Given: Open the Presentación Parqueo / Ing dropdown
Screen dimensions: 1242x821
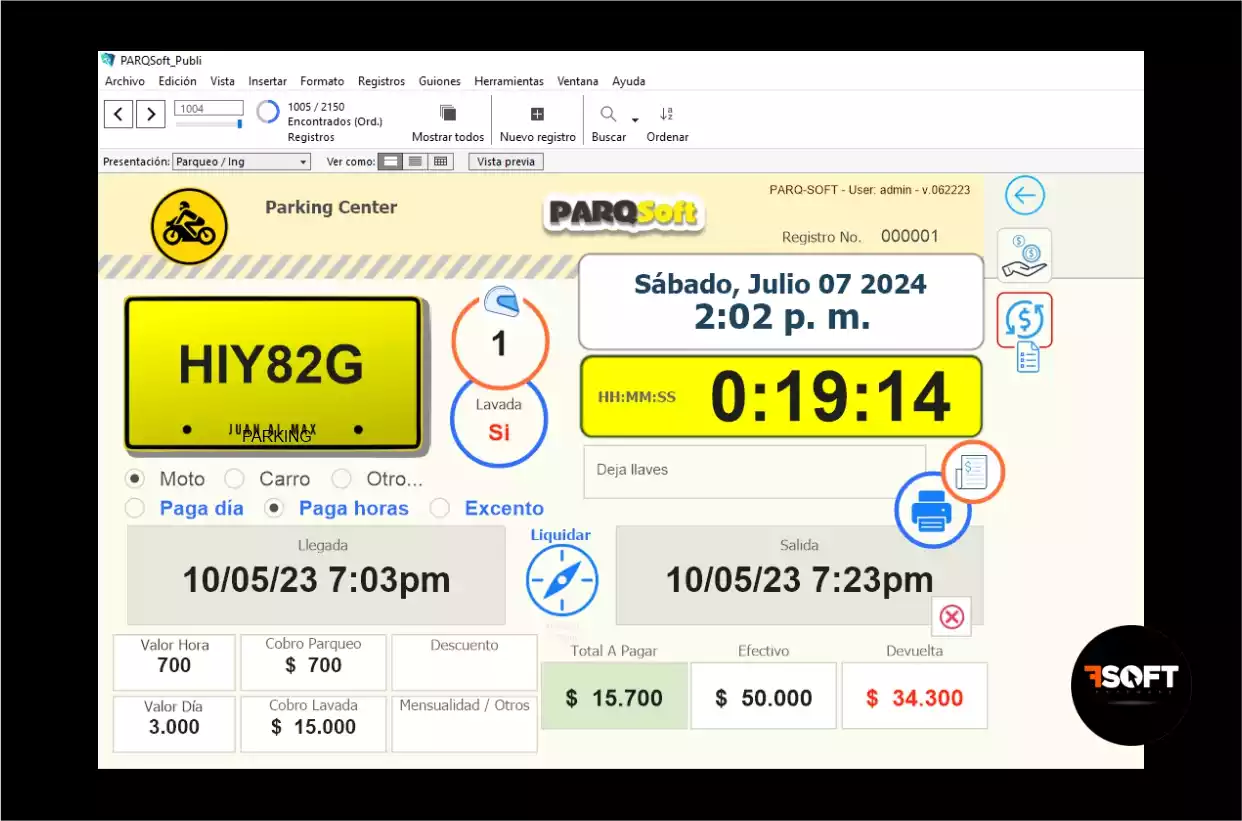Looking at the screenshot, I should point(241,161).
